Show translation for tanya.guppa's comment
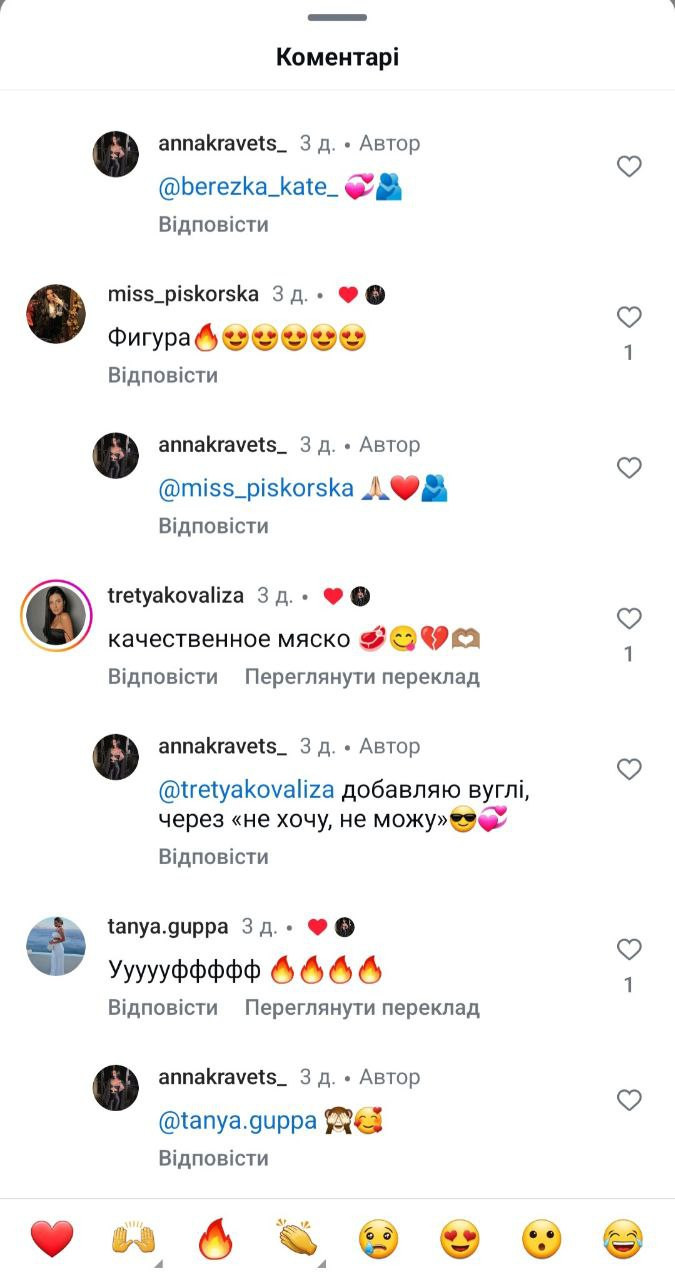 (x=362, y=1008)
